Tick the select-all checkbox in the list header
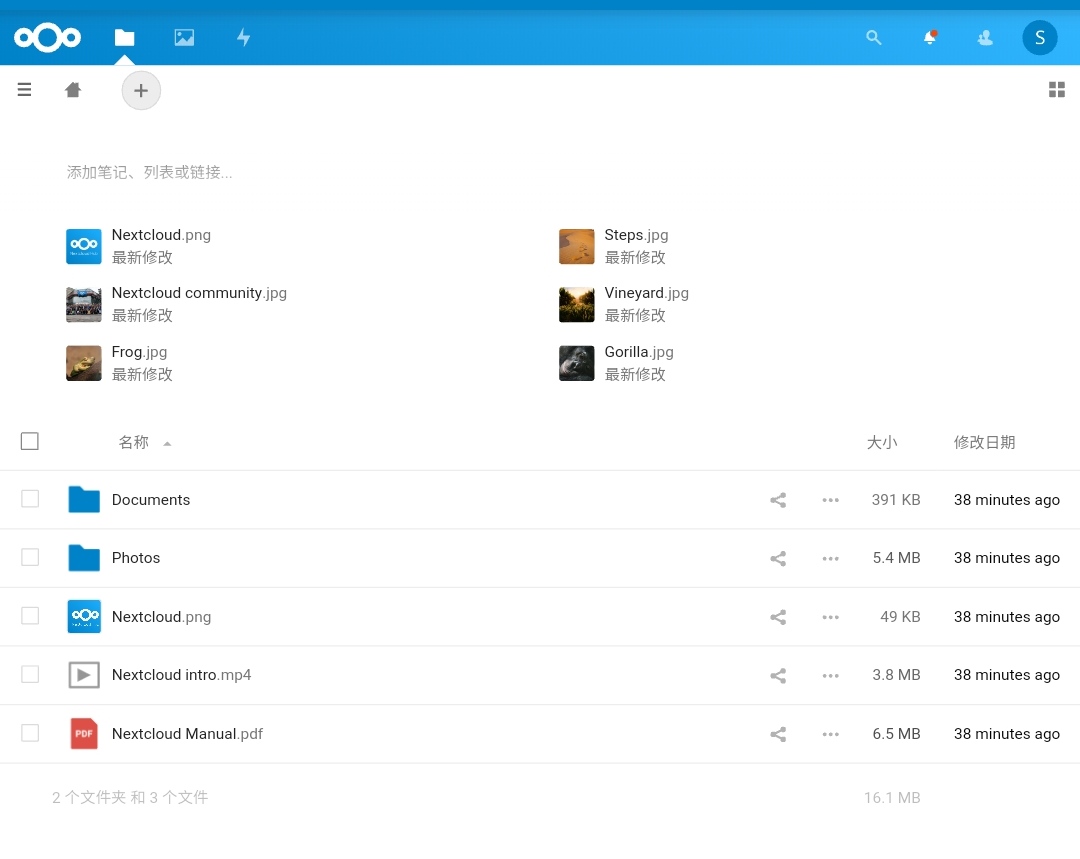The image size is (1080, 859). point(30,441)
